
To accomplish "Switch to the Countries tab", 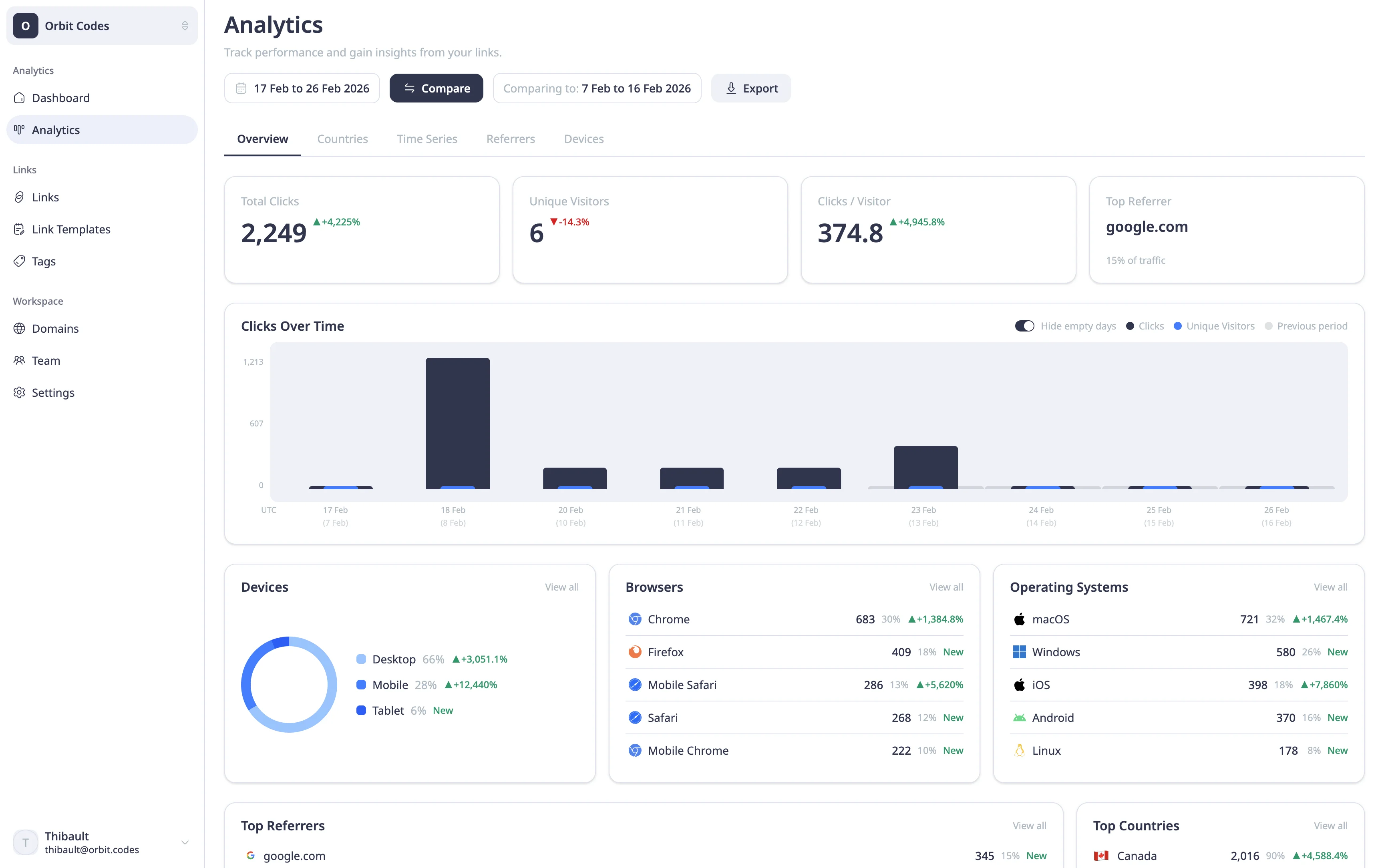I will (342, 139).
